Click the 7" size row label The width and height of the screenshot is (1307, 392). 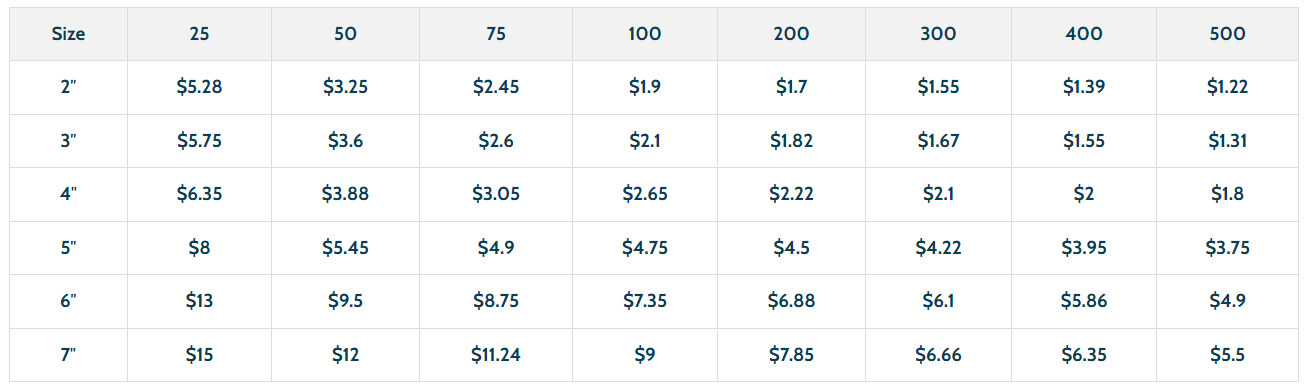coord(69,355)
